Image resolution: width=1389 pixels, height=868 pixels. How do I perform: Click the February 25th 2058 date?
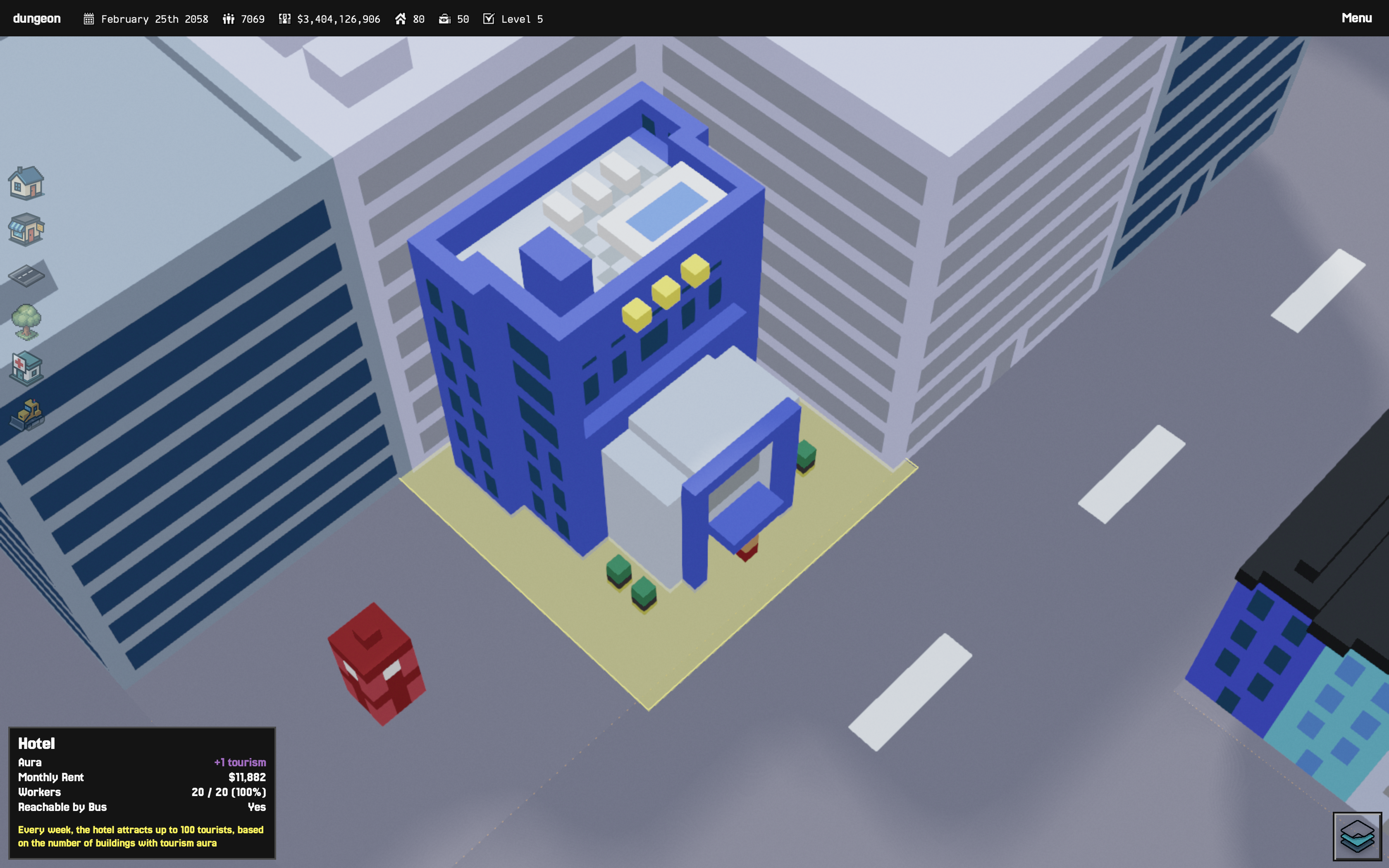154,19
